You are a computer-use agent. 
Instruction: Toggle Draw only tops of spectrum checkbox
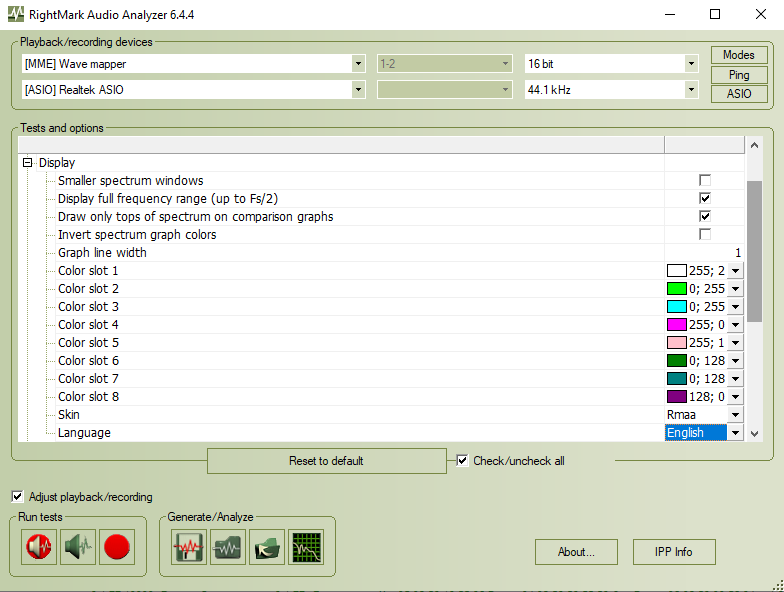705,216
